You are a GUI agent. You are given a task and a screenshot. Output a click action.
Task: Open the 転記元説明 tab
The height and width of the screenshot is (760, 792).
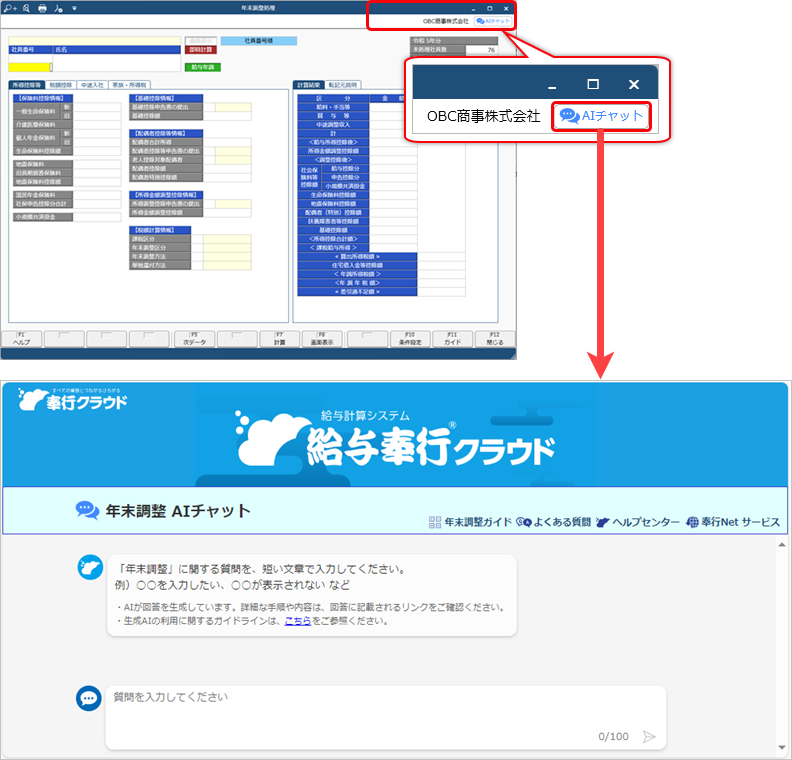(342, 85)
